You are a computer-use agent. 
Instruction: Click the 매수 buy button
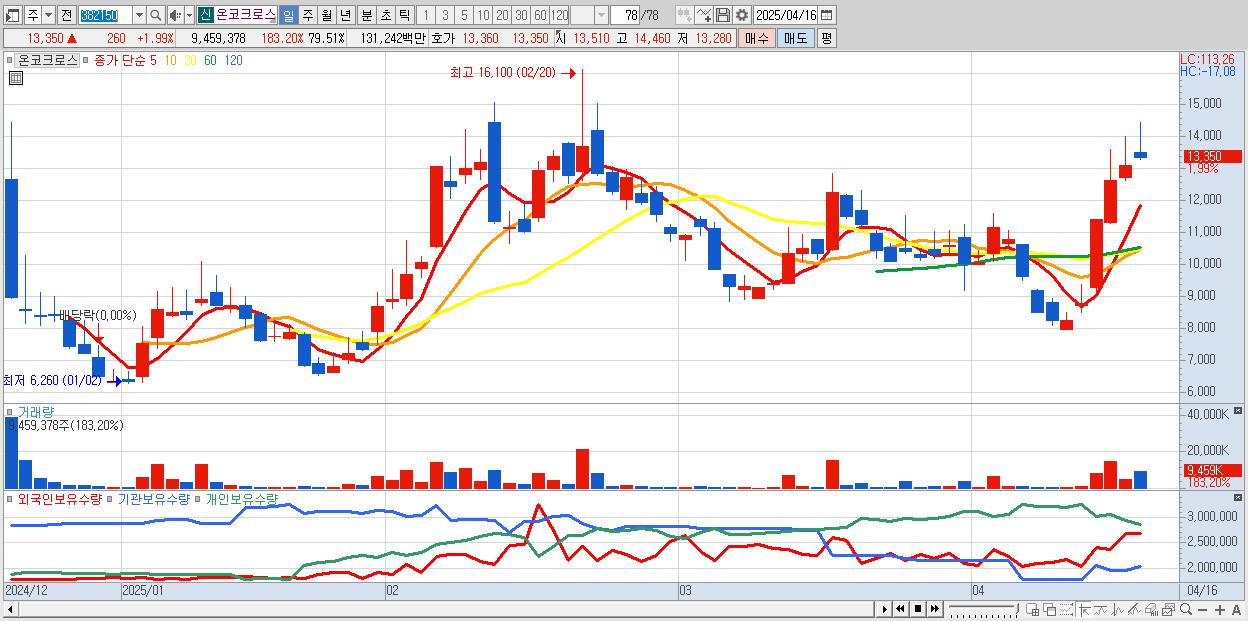755,38
